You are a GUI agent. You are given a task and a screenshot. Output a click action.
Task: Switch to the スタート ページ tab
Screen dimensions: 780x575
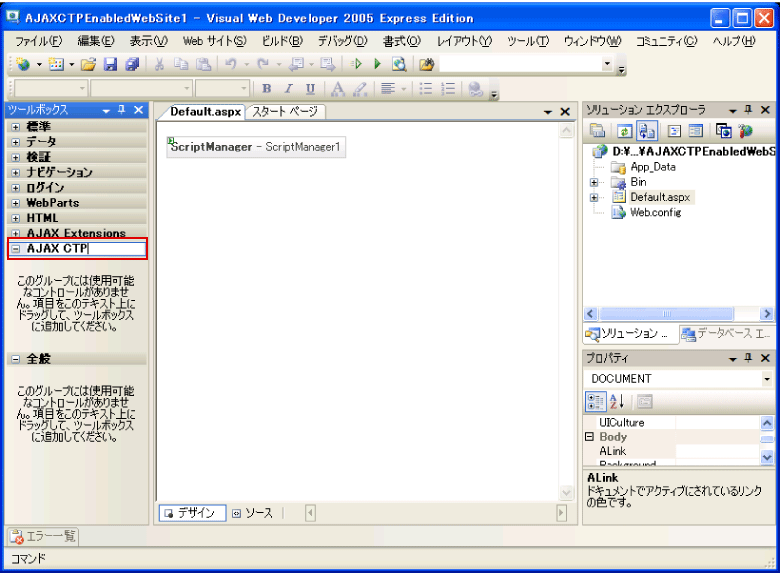tap(285, 111)
